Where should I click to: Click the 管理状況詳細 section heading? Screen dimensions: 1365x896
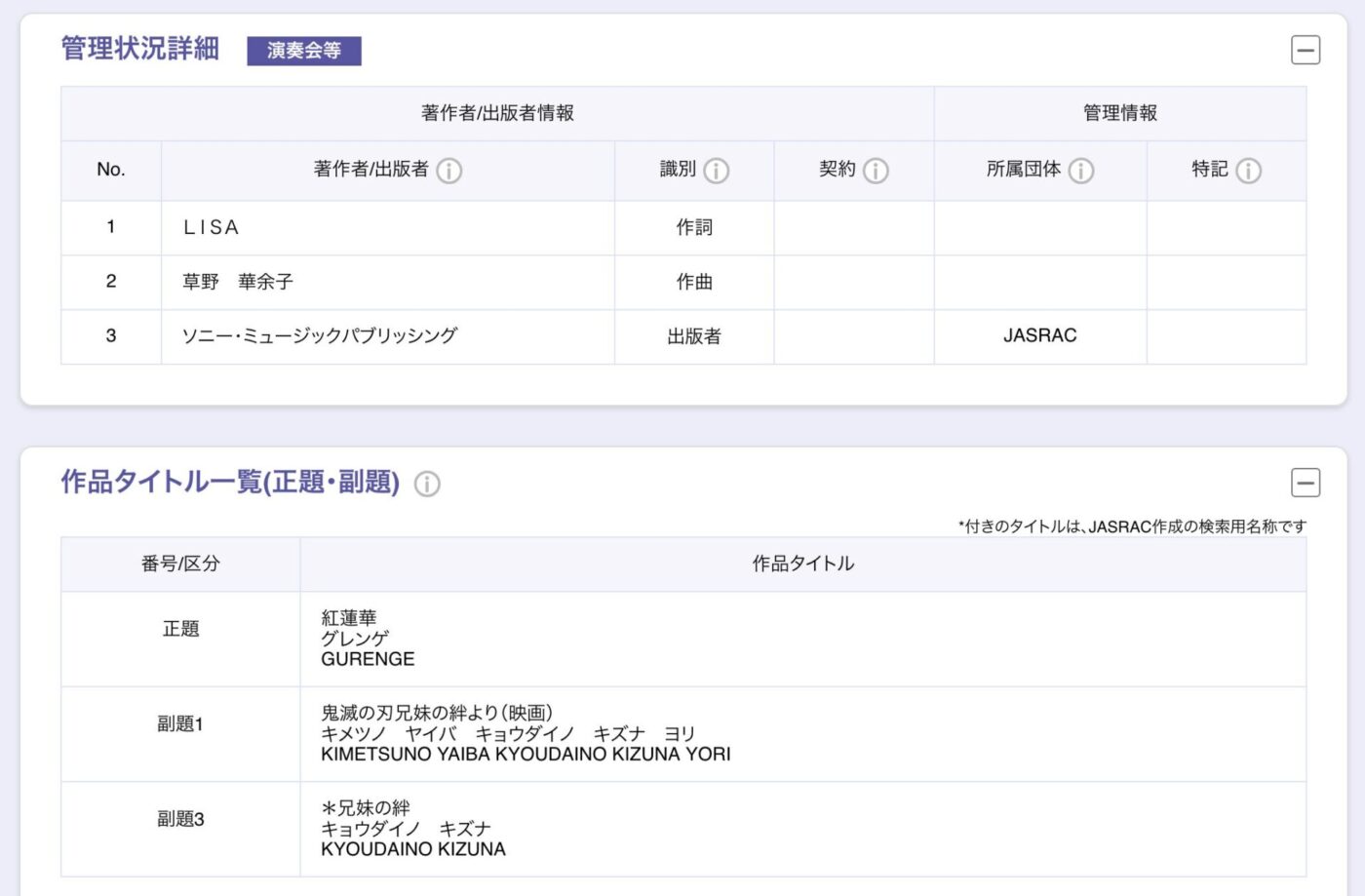pos(140,49)
